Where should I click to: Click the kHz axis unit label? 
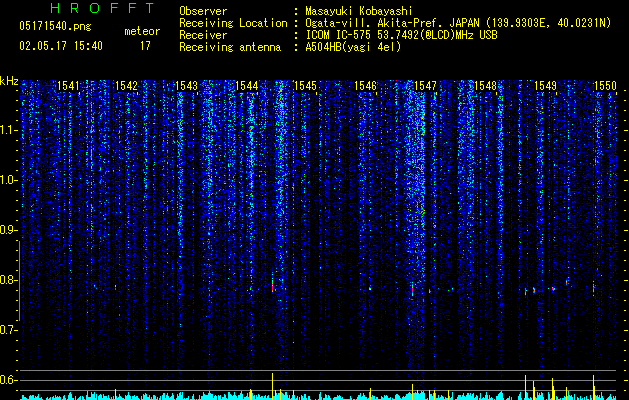[x=9, y=81]
